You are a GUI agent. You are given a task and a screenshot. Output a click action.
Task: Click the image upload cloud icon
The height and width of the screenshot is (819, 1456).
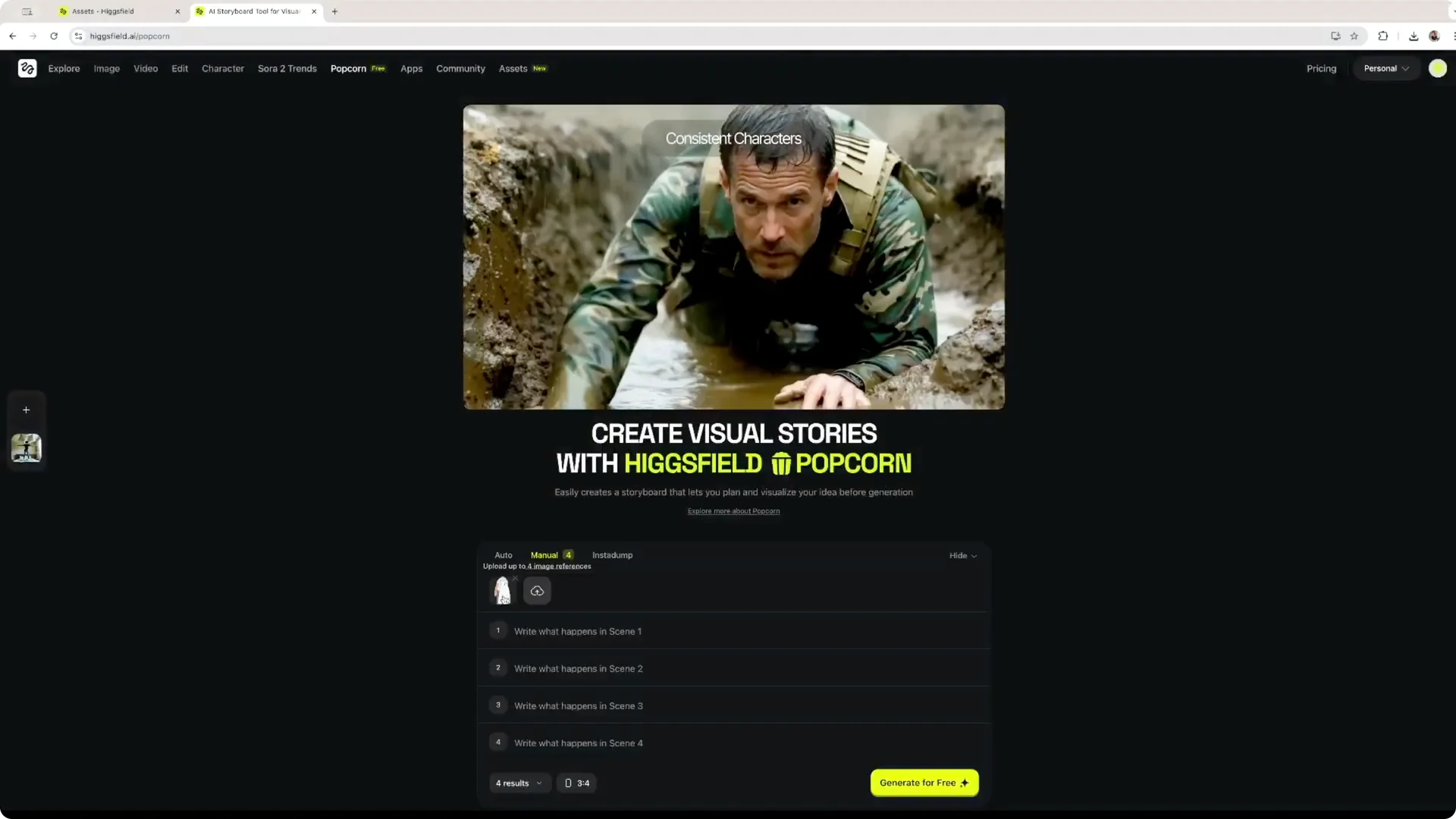pos(537,590)
